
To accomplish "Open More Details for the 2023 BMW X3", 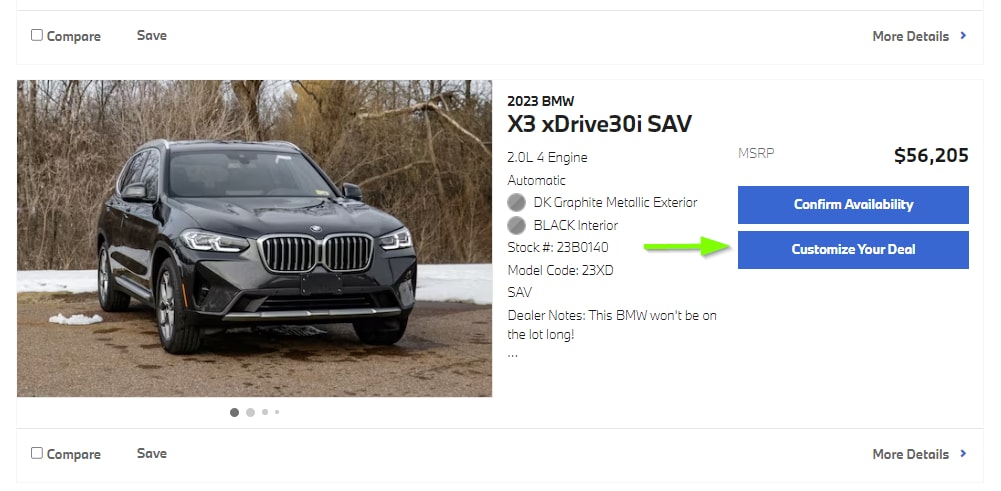I will (x=910, y=454).
